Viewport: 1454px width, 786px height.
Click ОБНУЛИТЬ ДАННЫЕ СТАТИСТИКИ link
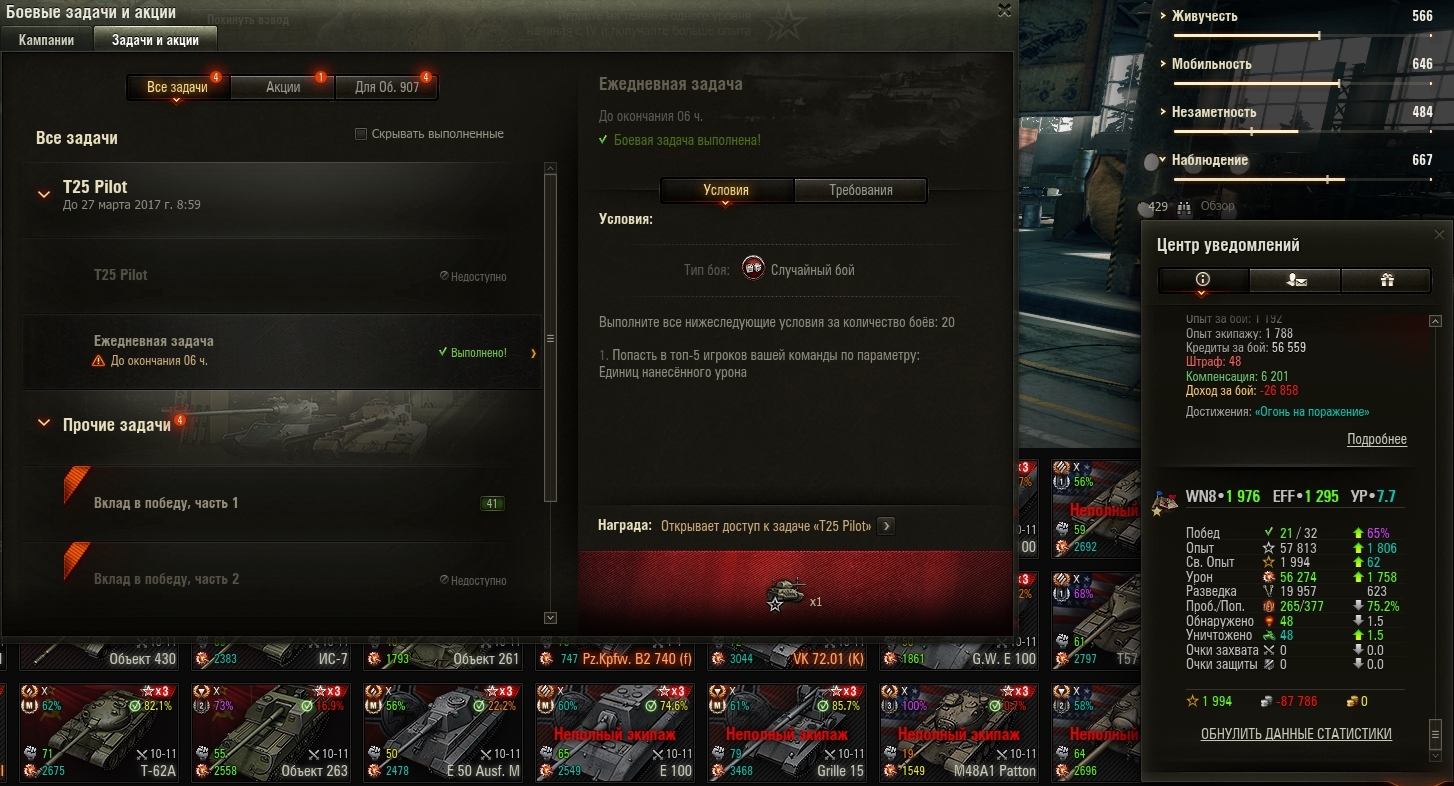click(1296, 734)
